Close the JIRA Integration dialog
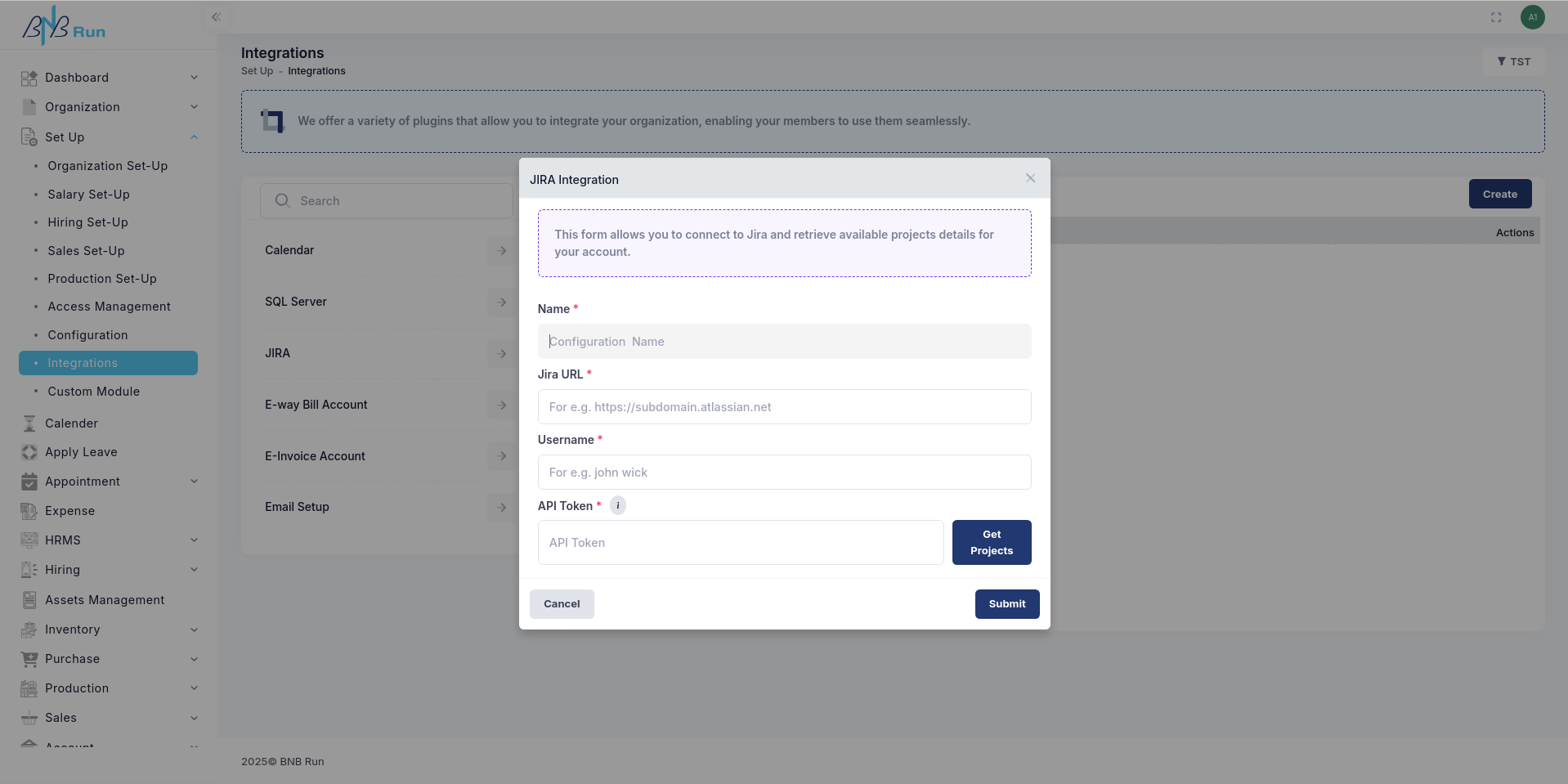The width and height of the screenshot is (1568, 784). 1030,178
